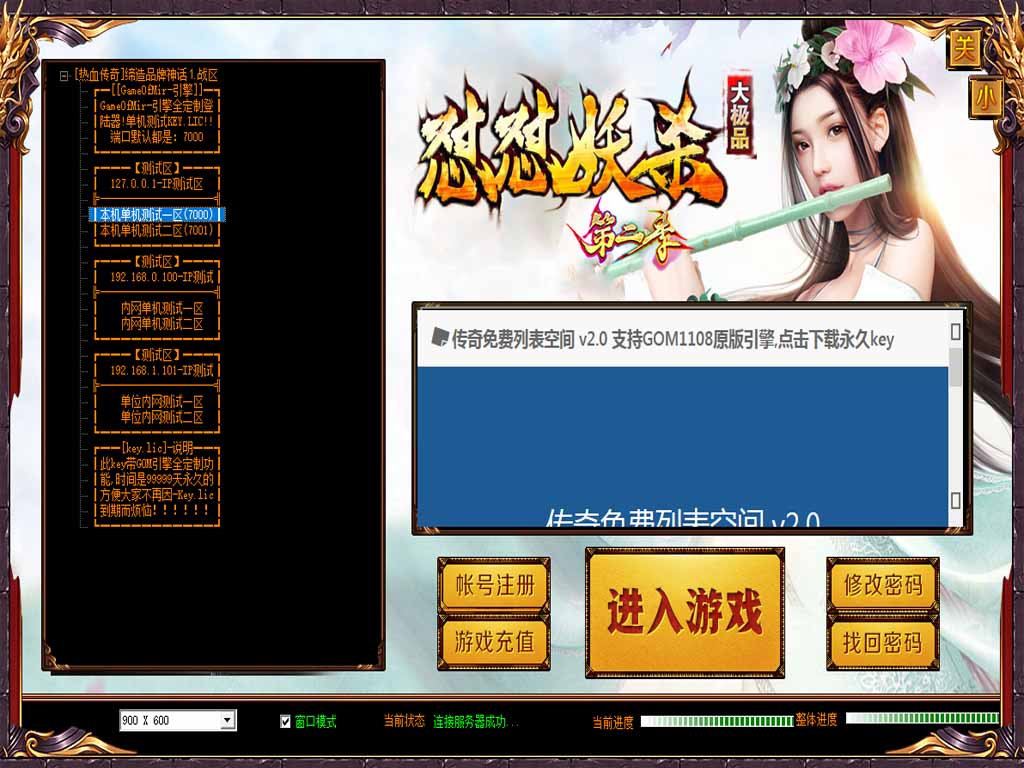
Task: Collapse the 热血传奇 server tree root
Action: [x=64, y=76]
